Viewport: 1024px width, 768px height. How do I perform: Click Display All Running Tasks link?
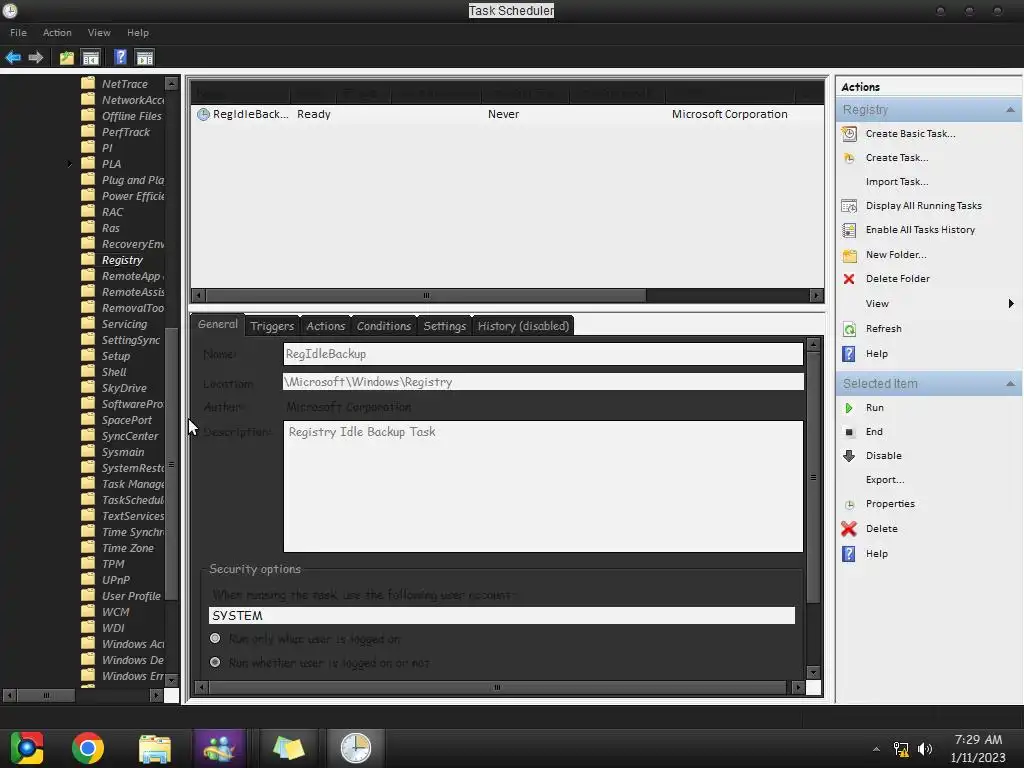tap(923, 206)
